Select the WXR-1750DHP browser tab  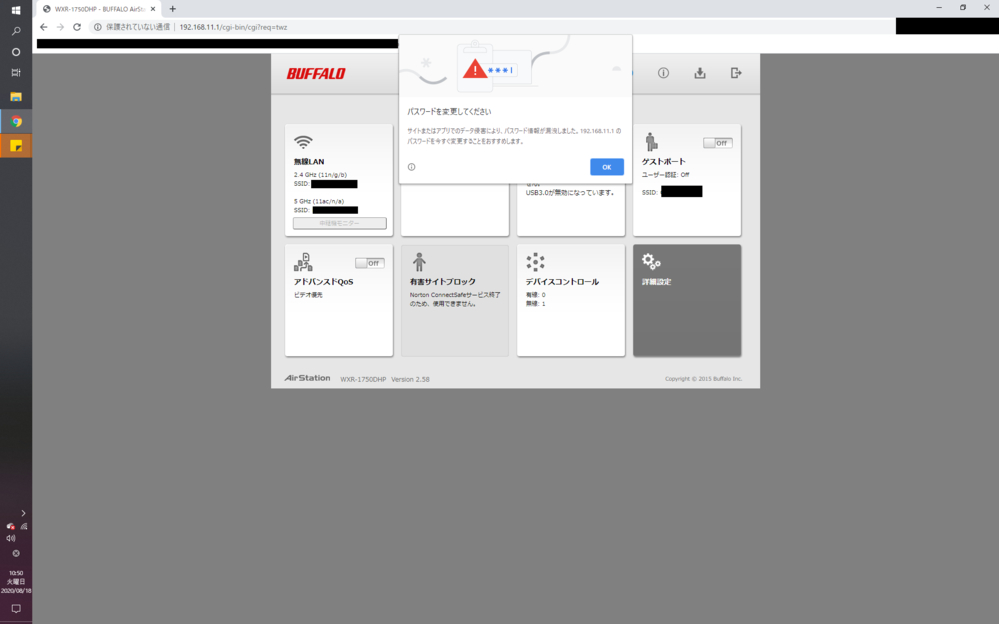click(x=99, y=9)
